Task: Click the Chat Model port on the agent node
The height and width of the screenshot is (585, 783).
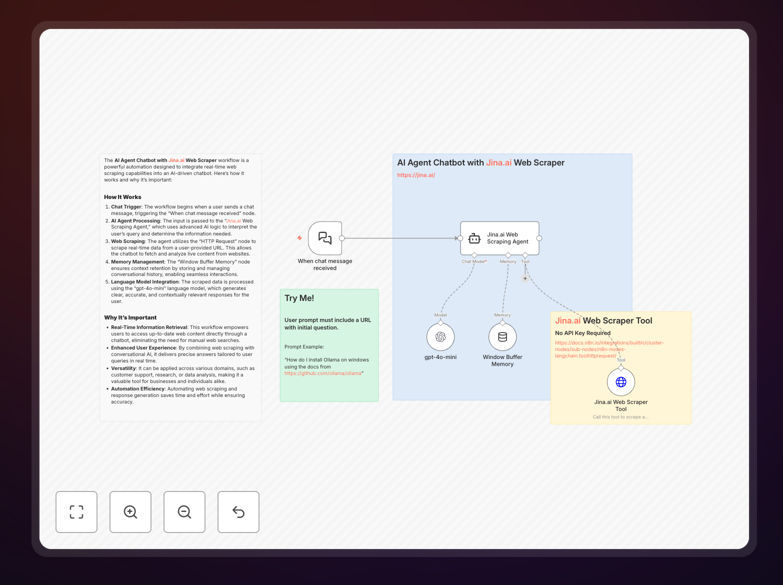Action: coord(474,255)
